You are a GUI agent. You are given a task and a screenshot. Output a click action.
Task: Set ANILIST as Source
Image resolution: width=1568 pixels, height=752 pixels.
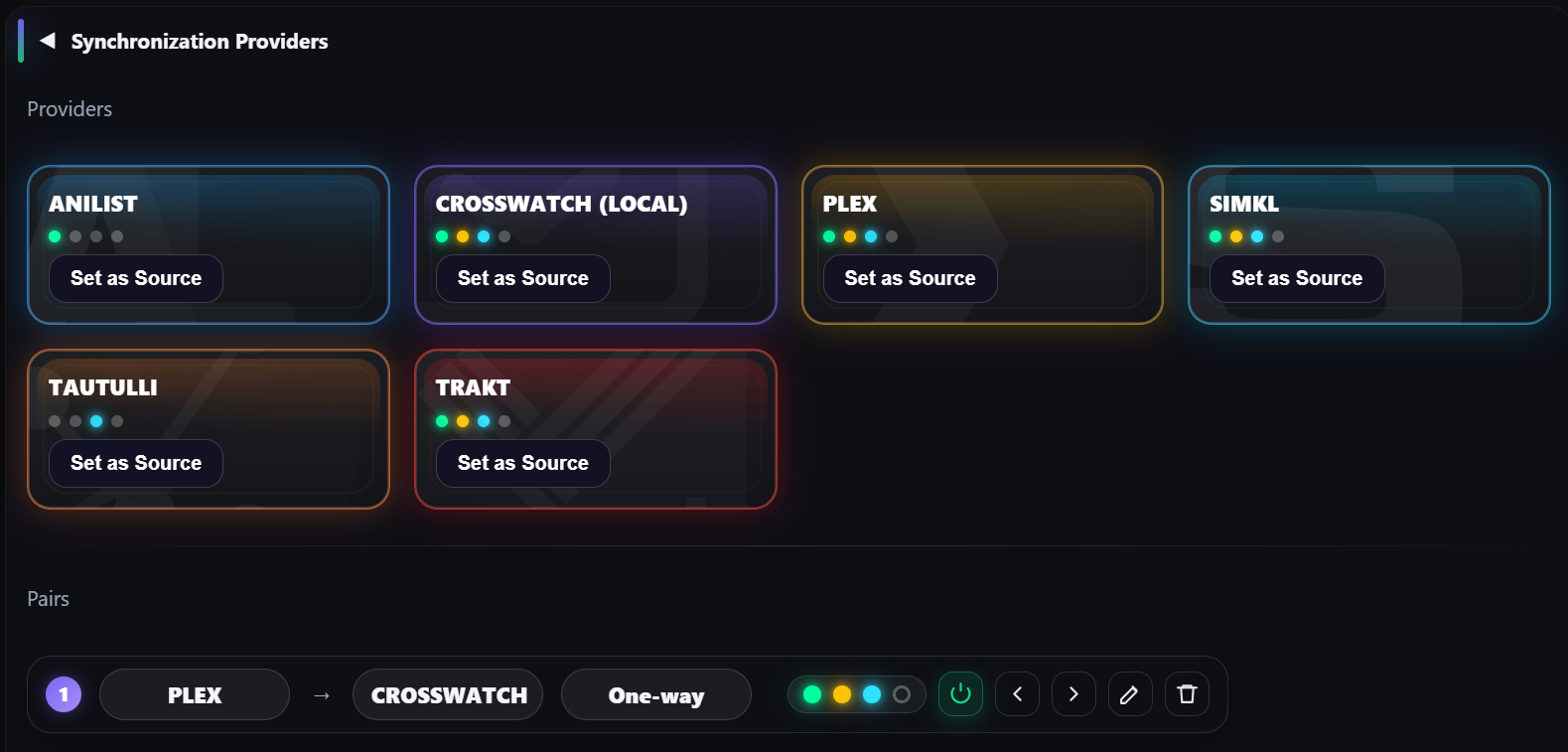(136, 279)
